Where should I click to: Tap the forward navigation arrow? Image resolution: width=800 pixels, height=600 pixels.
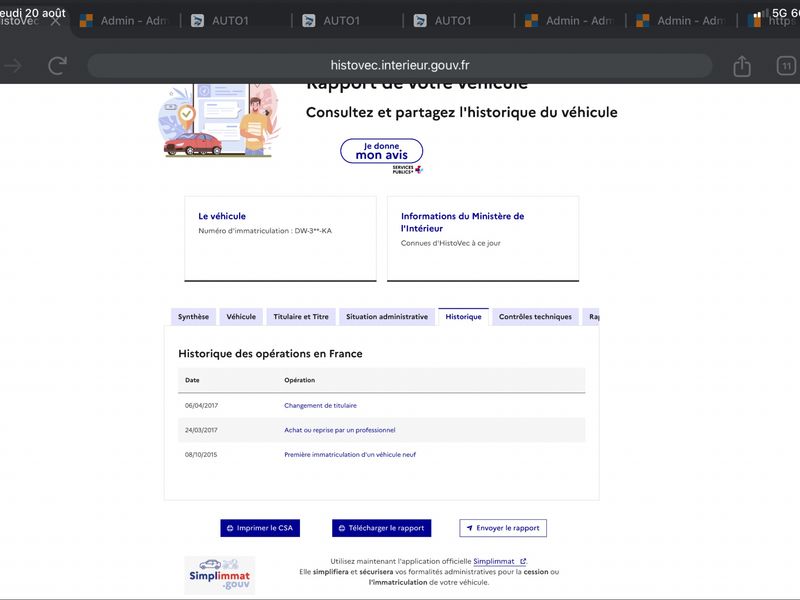pos(13,66)
